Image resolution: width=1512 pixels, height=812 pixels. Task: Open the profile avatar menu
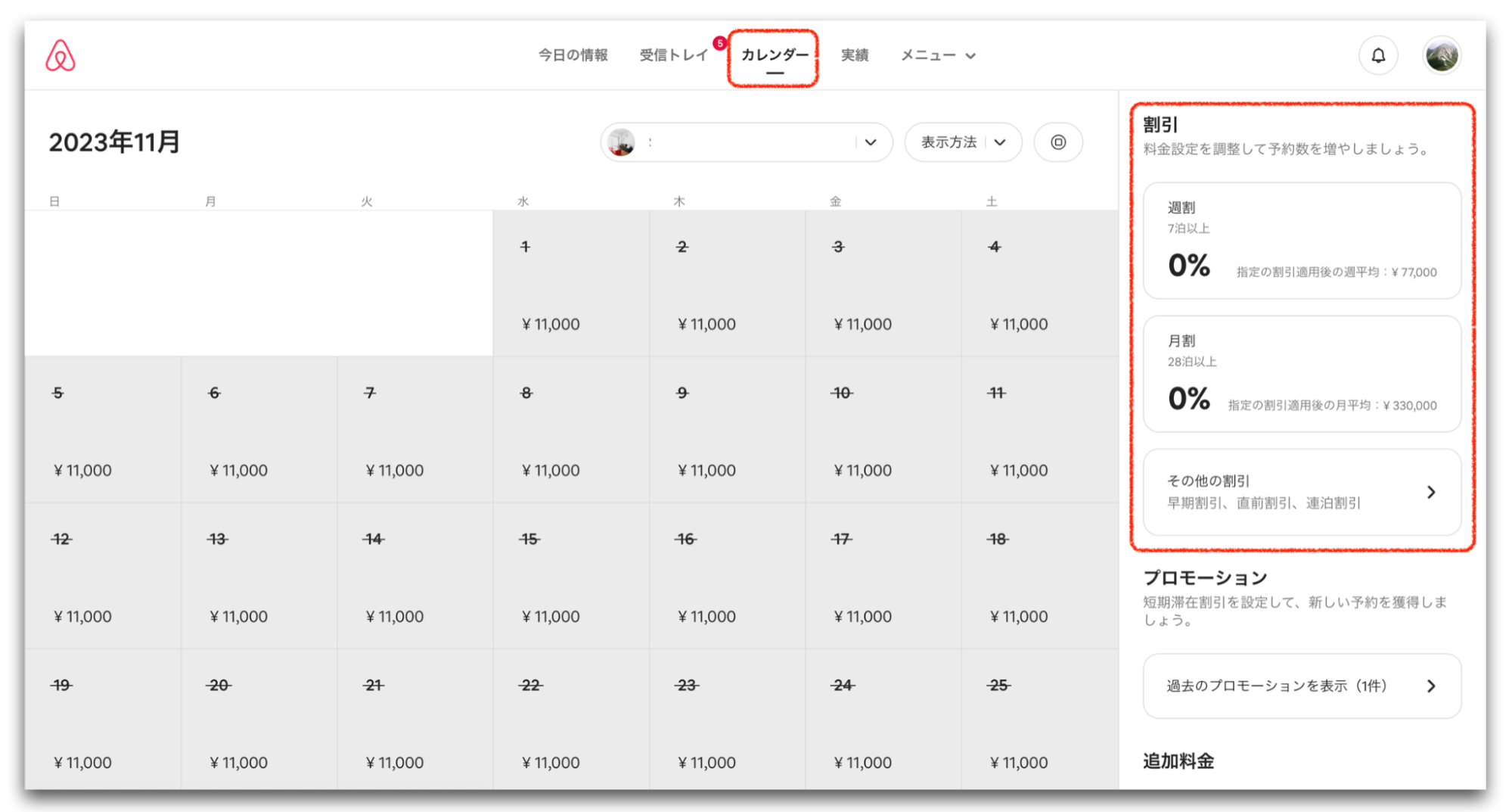1442,55
